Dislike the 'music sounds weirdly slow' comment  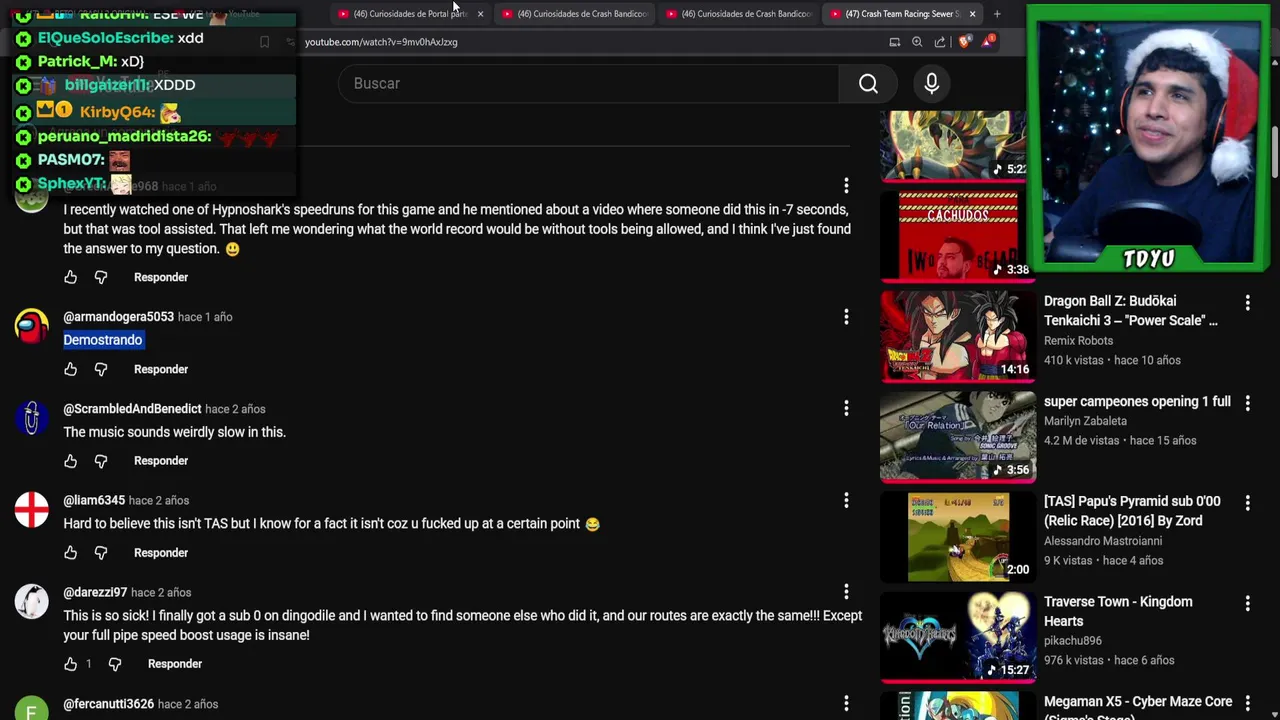point(101,461)
